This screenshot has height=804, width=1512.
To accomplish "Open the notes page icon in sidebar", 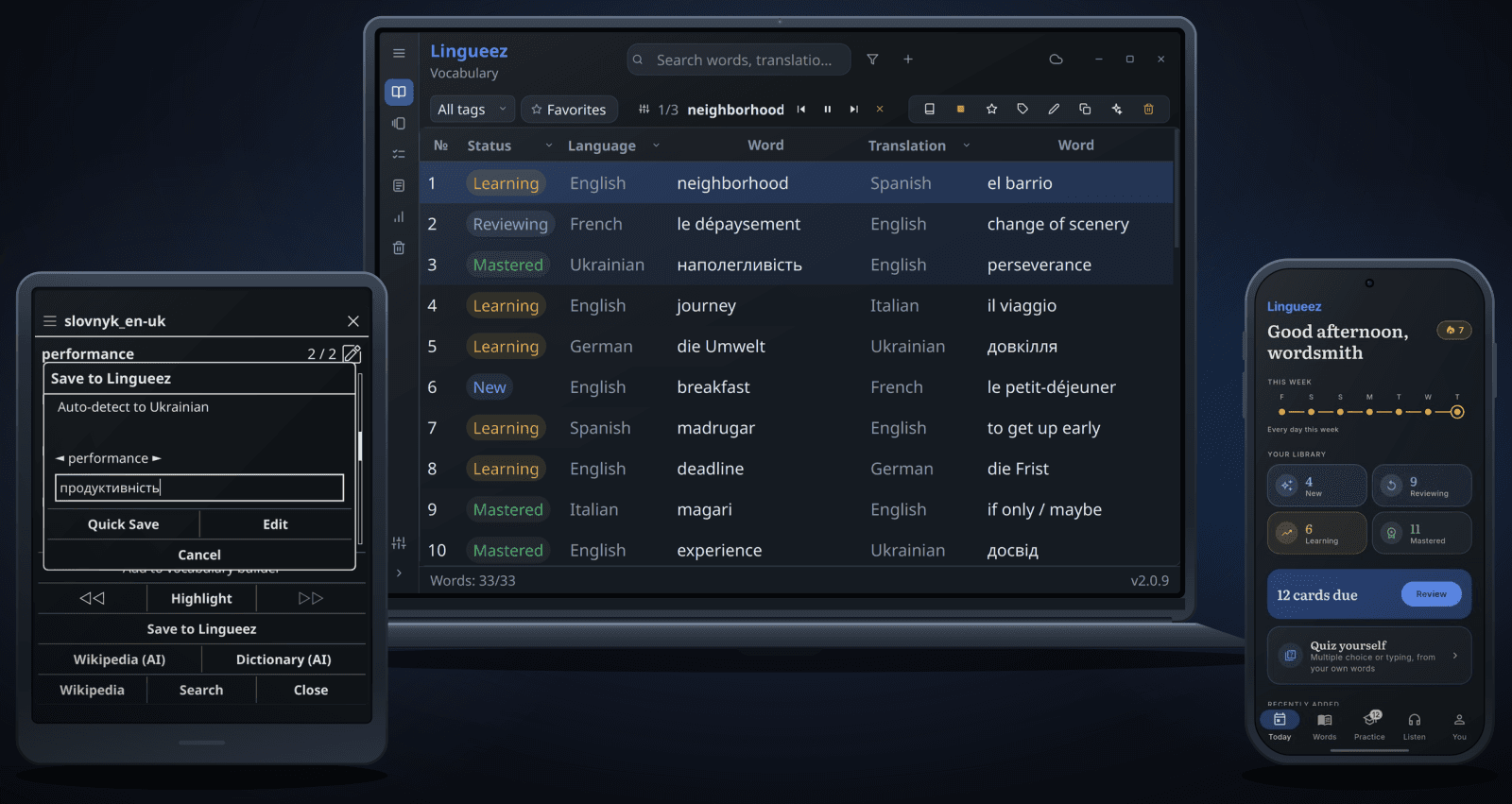I will tap(399, 185).
